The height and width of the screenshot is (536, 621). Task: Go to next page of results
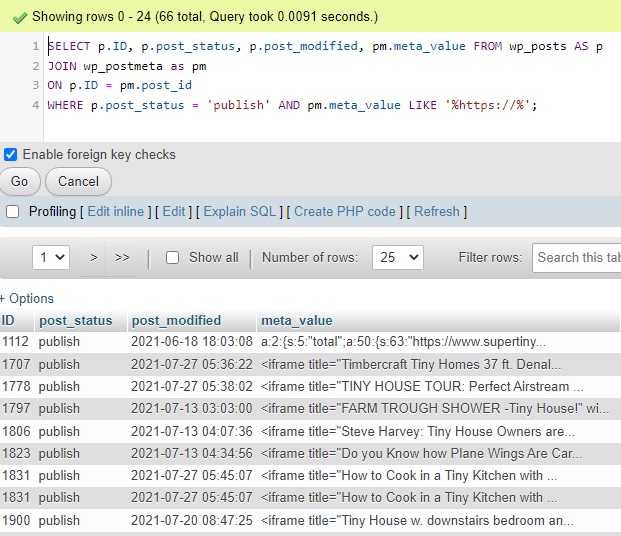[x=93, y=257]
